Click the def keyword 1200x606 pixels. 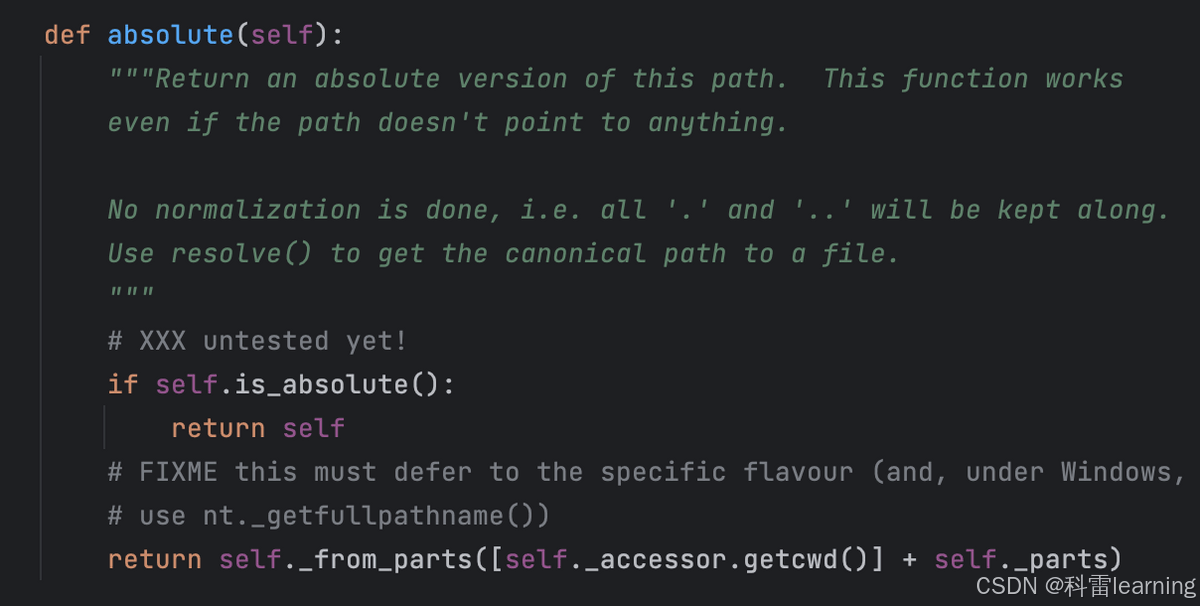click(x=68, y=35)
